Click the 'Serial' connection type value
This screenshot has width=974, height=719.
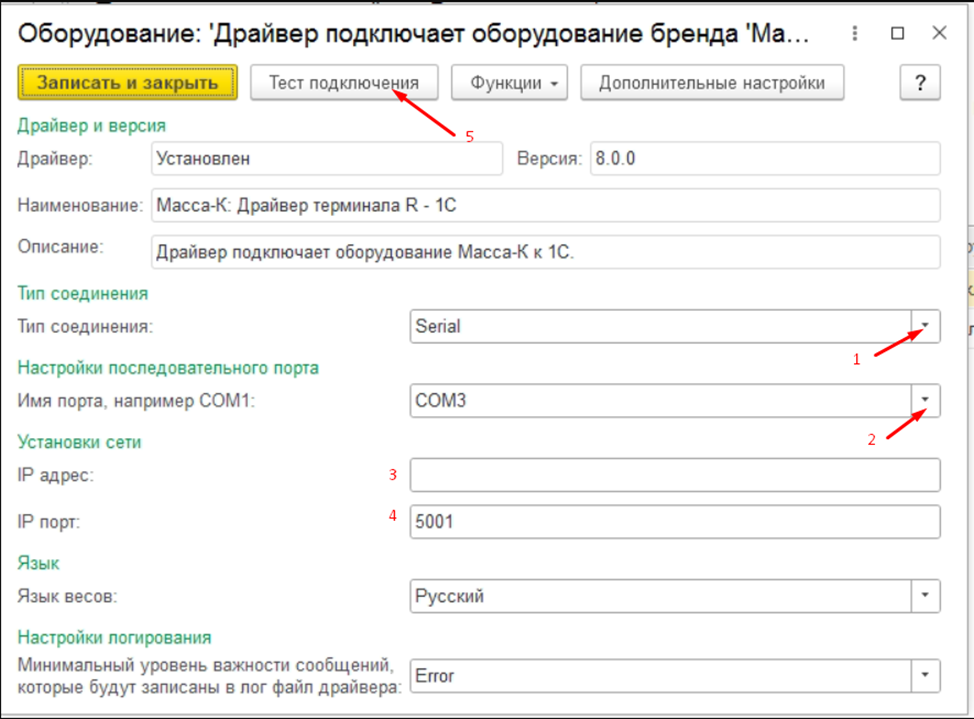point(660,326)
